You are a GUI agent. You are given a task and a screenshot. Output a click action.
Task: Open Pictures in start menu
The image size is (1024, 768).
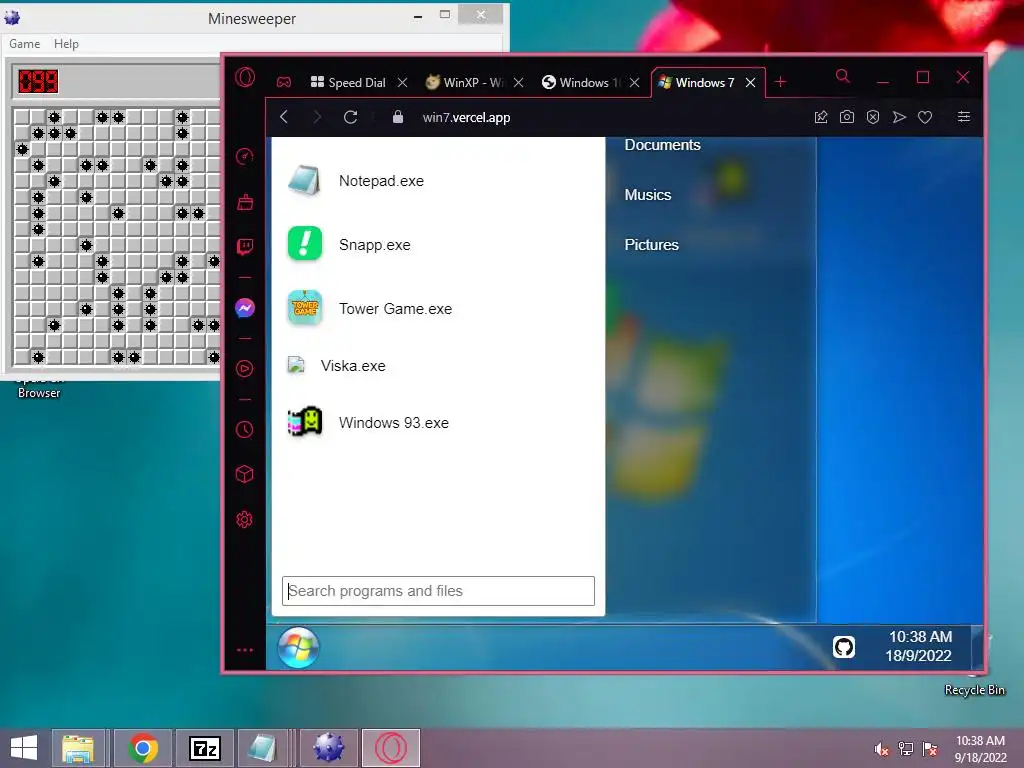click(652, 245)
